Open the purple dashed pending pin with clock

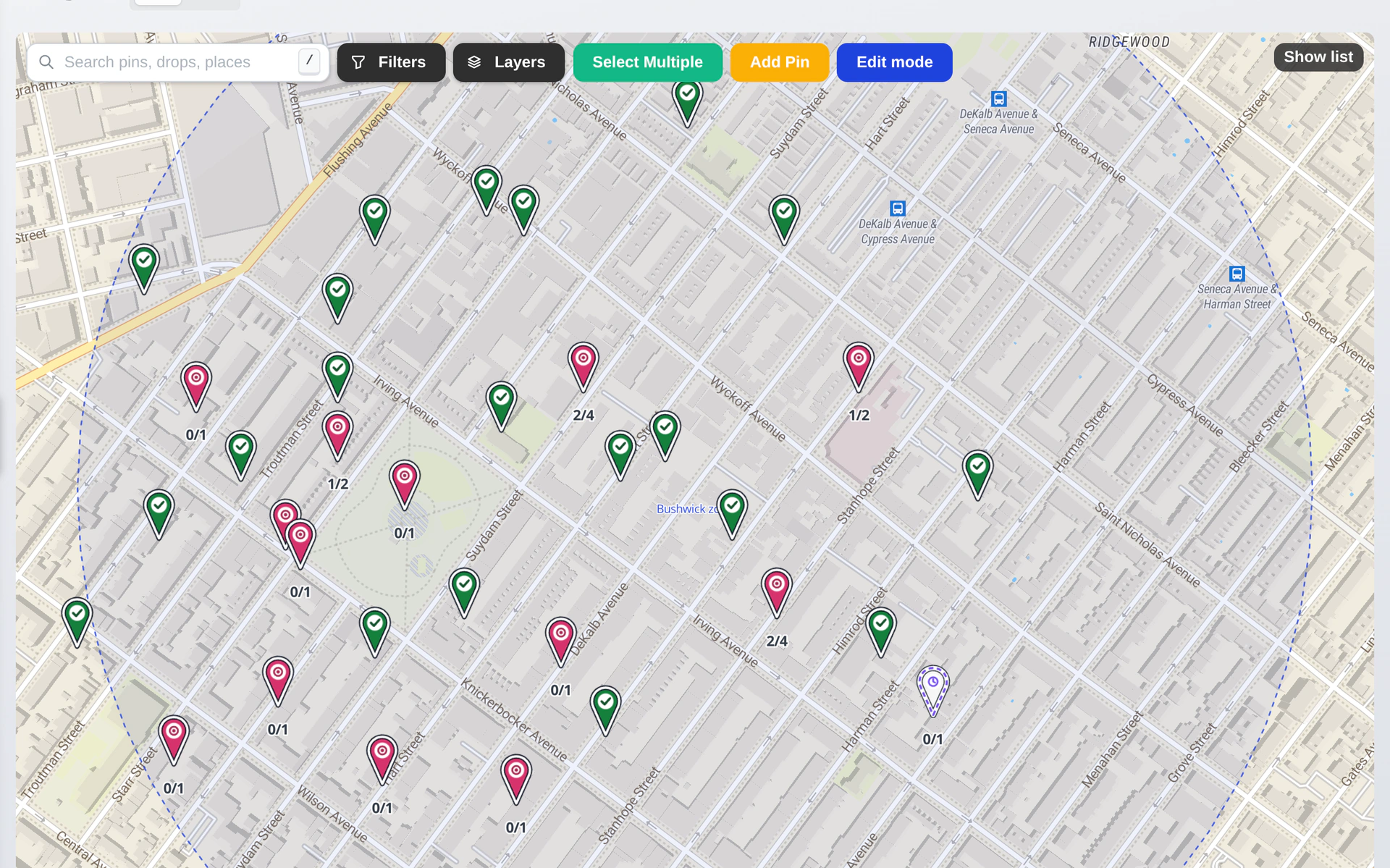pyautogui.click(x=933, y=691)
